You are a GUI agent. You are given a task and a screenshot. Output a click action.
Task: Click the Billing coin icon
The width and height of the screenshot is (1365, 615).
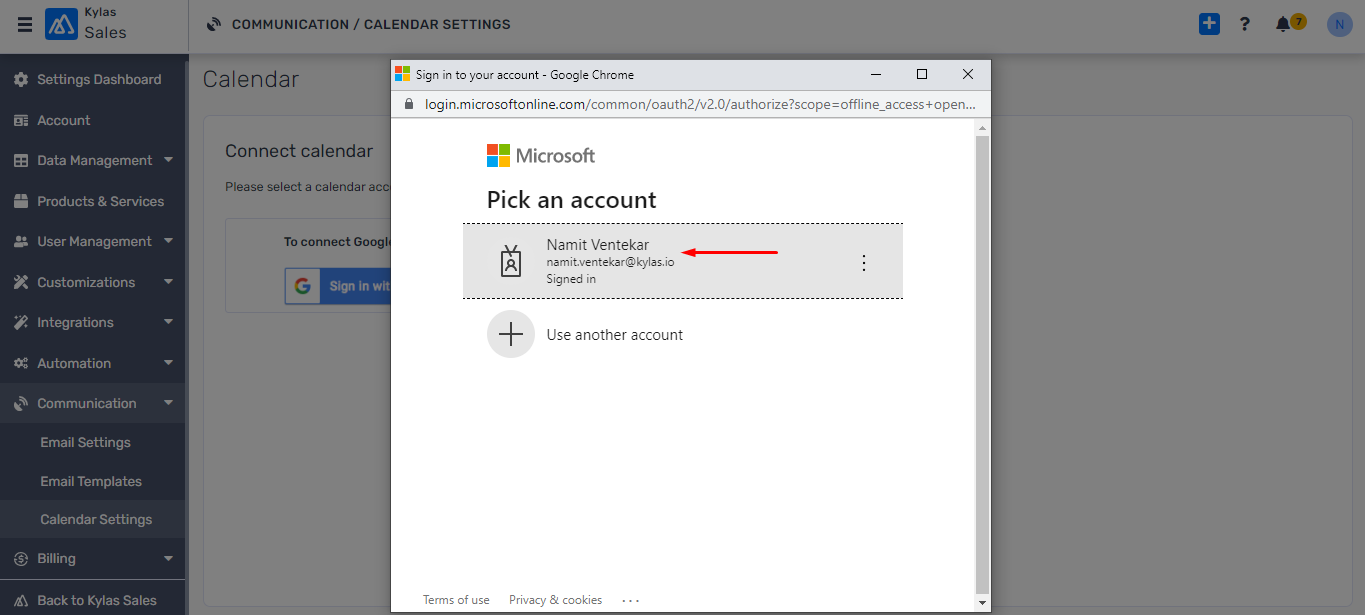click(x=20, y=558)
